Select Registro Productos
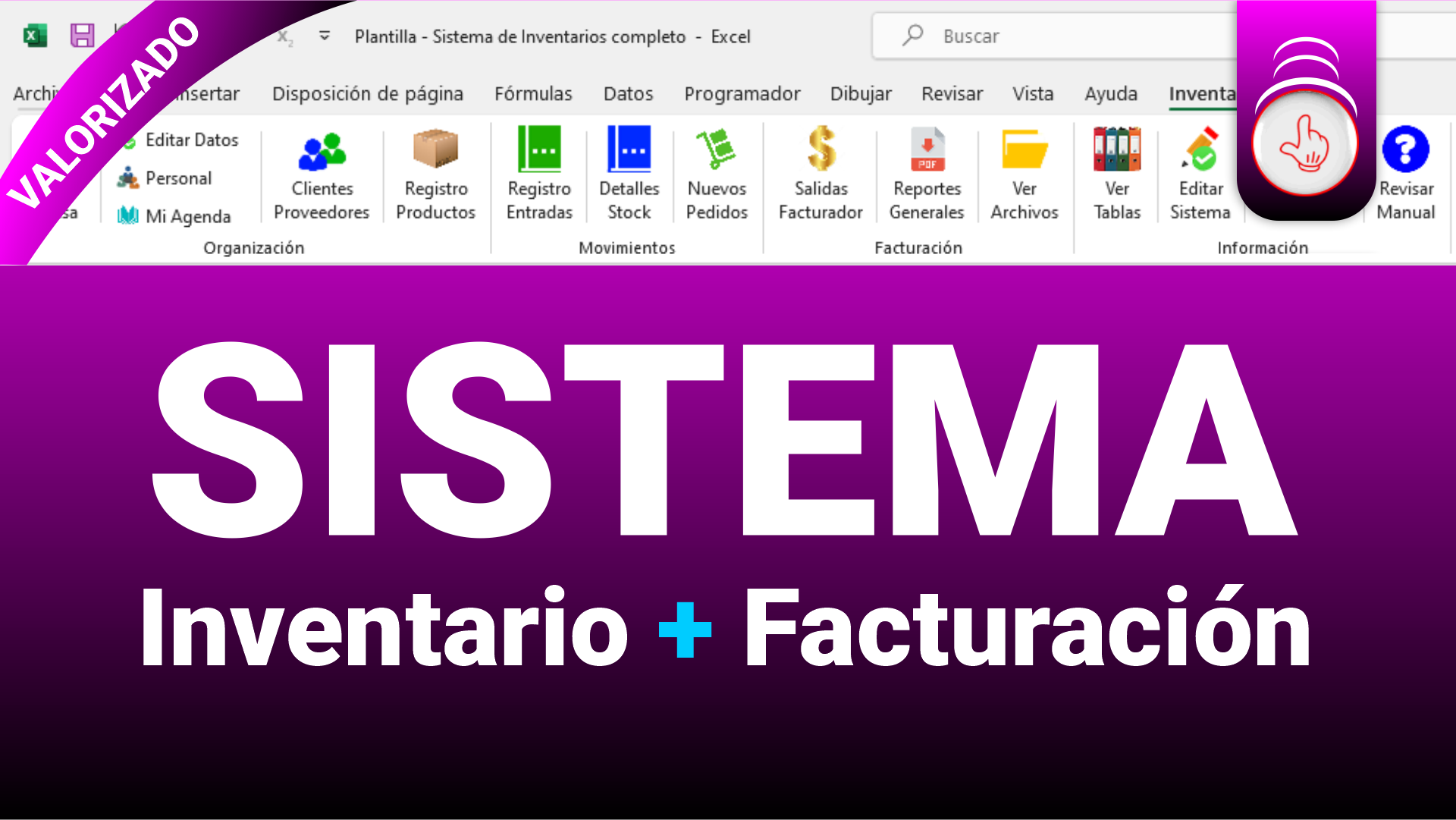 tap(435, 173)
